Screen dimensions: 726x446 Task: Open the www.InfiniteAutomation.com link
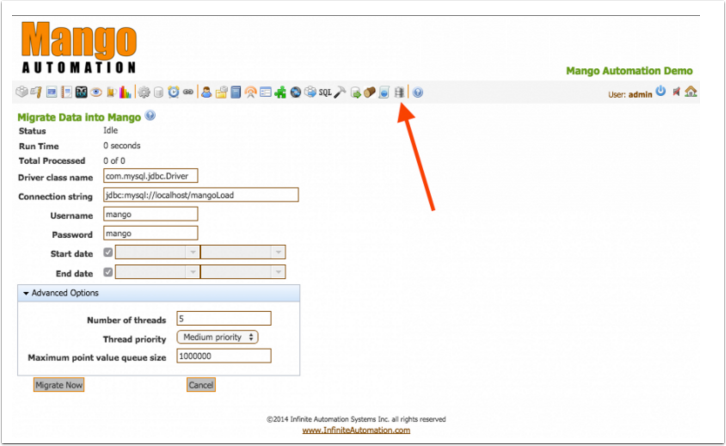pos(356,430)
